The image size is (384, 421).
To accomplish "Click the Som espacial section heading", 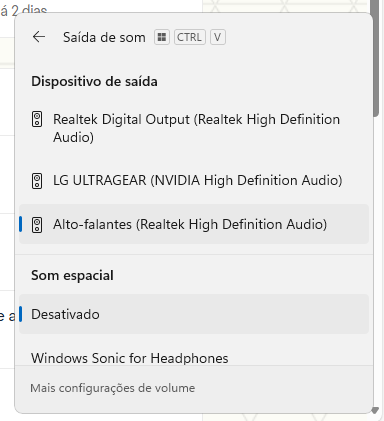I will pyautogui.click(x=72, y=276).
